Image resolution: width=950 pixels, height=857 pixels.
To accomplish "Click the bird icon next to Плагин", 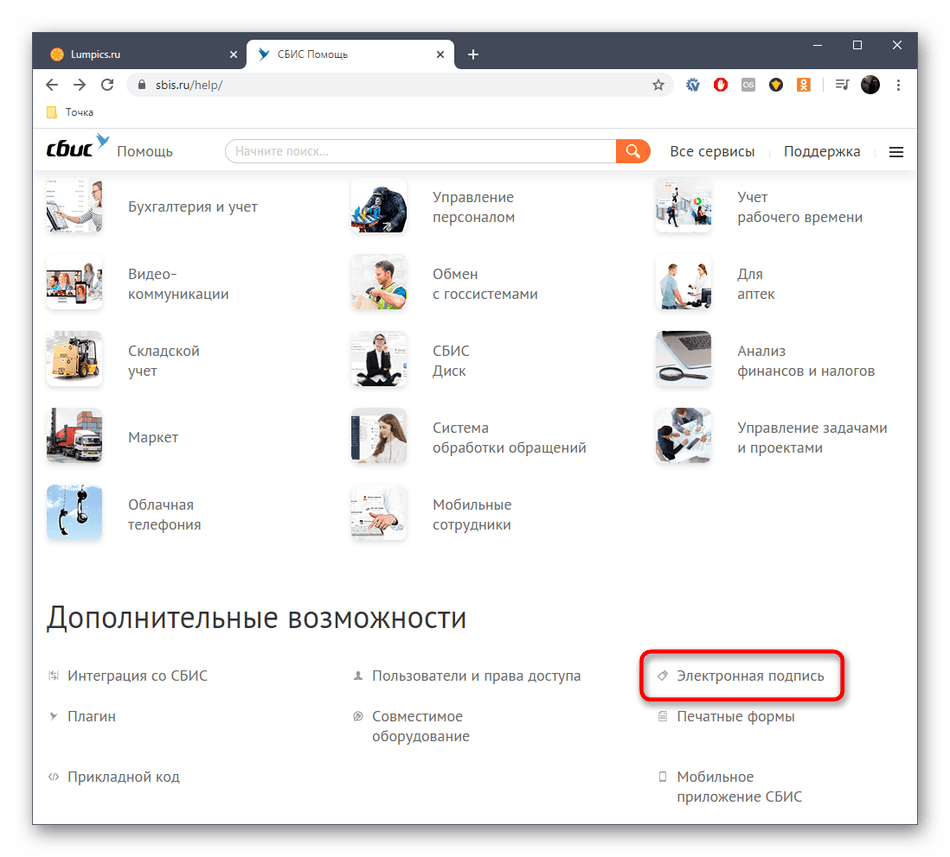I will pyautogui.click(x=53, y=716).
